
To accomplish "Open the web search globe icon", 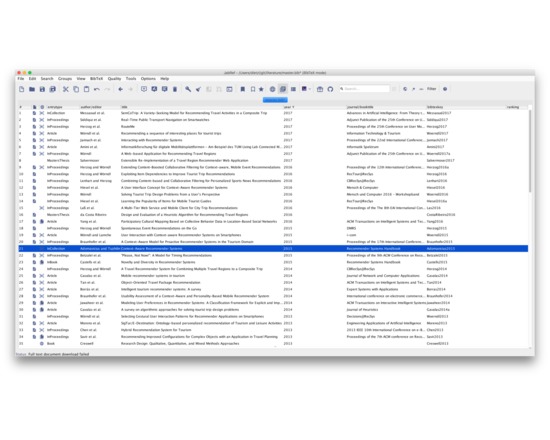I will pyautogui.click(x=272, y=89).
